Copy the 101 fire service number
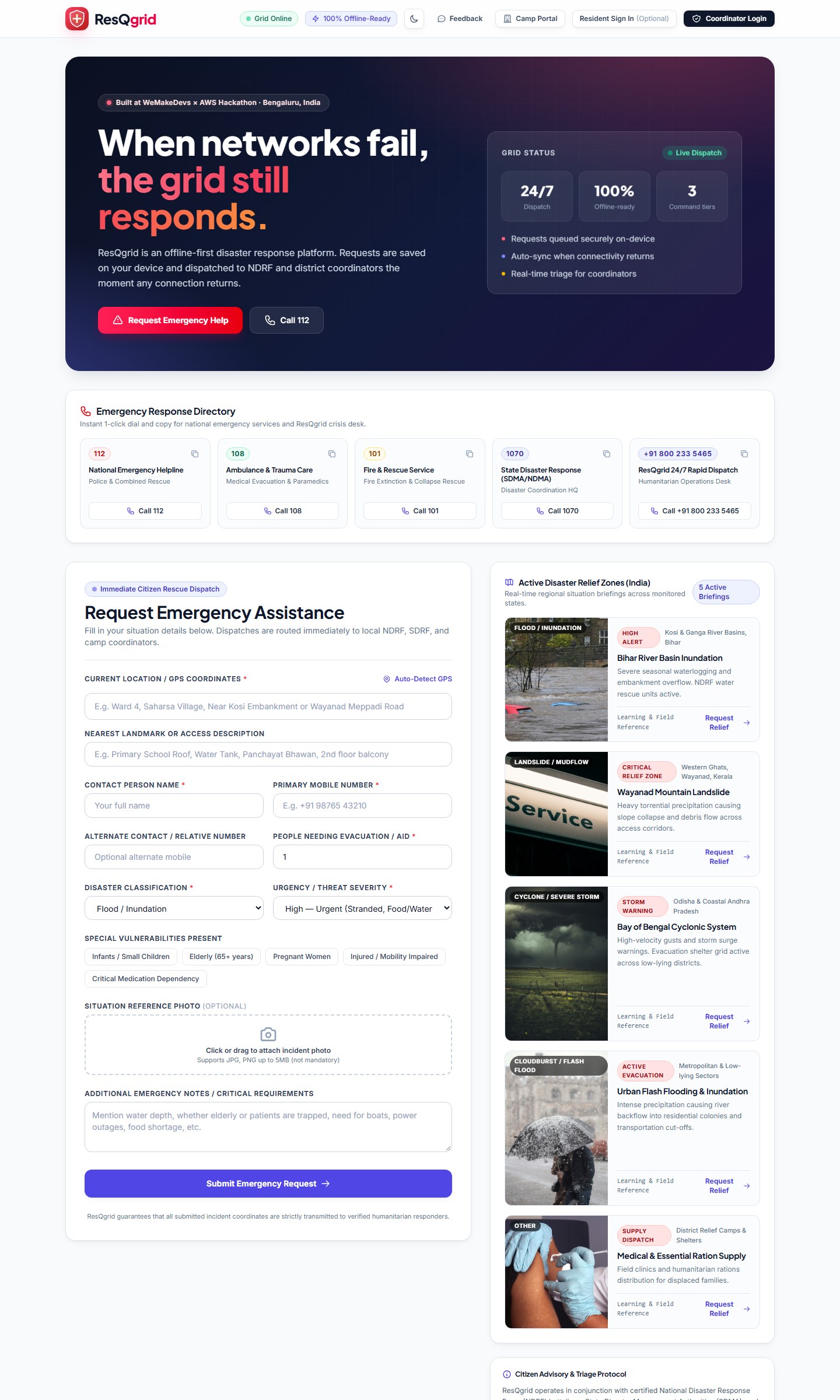Viewport: 840px width, 1400px height. coord(470,454)
